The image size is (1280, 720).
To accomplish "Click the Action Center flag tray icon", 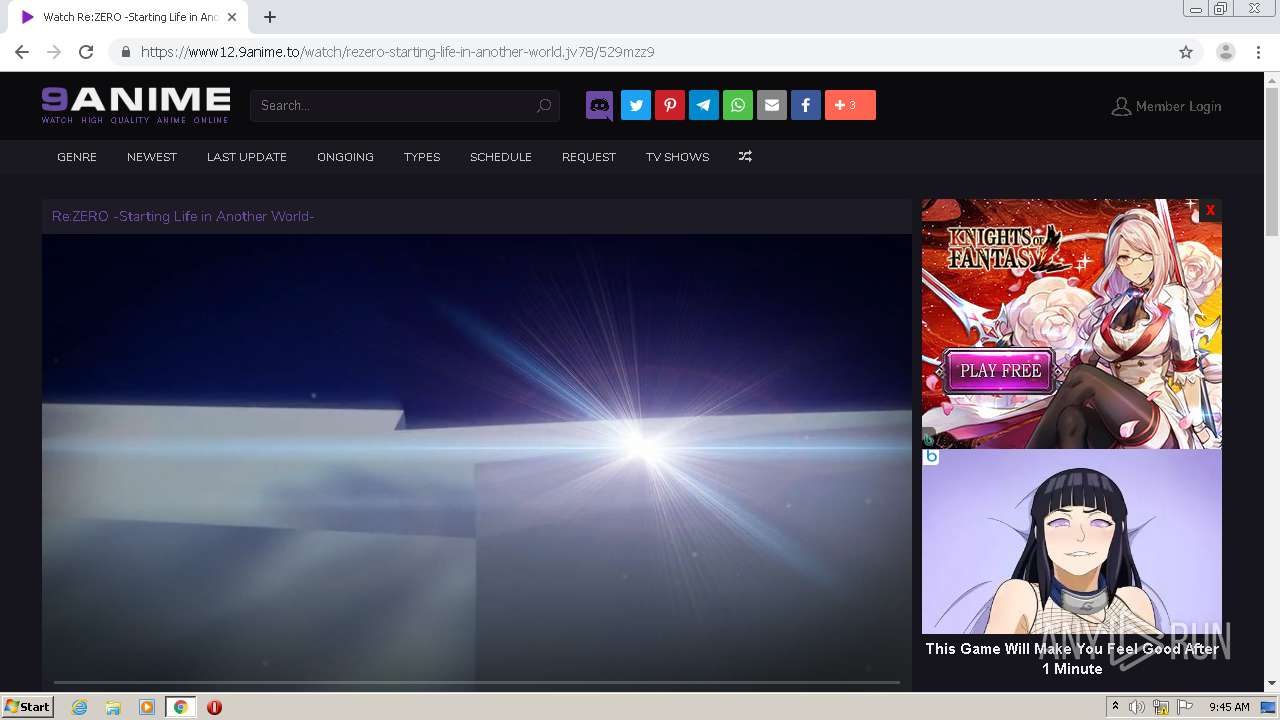I will (1185, 707).
